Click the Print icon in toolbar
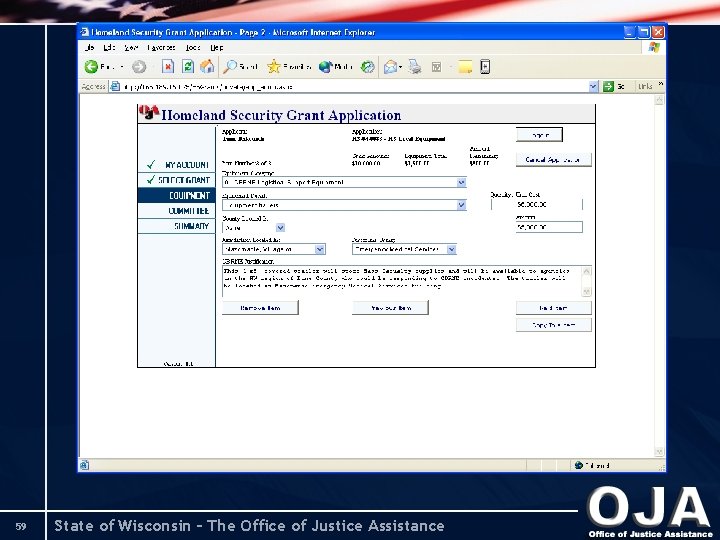 pos(415,67)
